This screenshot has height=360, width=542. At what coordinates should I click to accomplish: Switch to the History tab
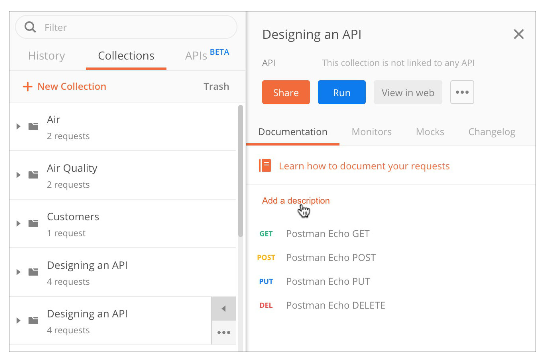tap(47, 56)
